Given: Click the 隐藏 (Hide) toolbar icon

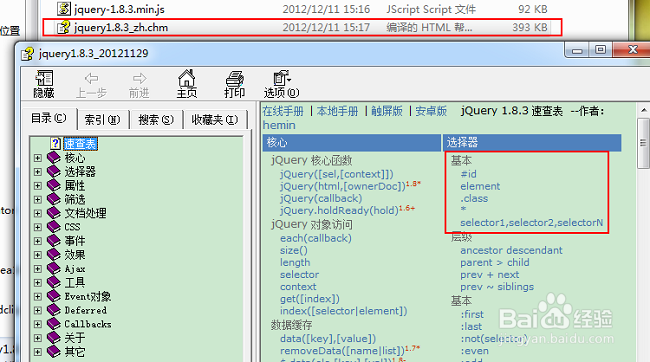Looking at the screenshot, I should [44, 84].
